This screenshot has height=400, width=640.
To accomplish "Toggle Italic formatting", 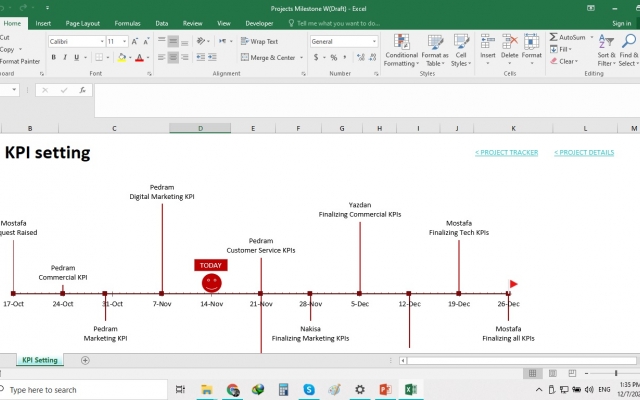I will click(65, 58).
